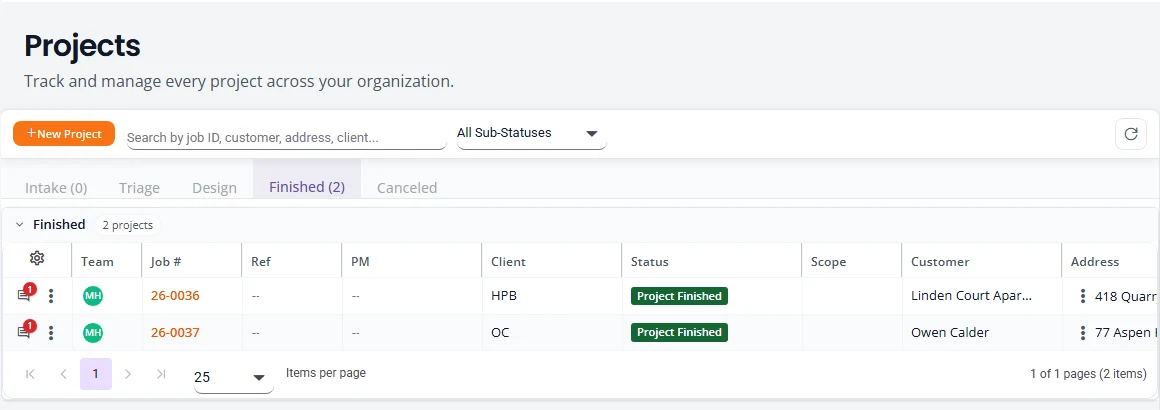Open items per page 25 dropdown
The width and height of the screenshot is (1160, 410).
[233, 377]
